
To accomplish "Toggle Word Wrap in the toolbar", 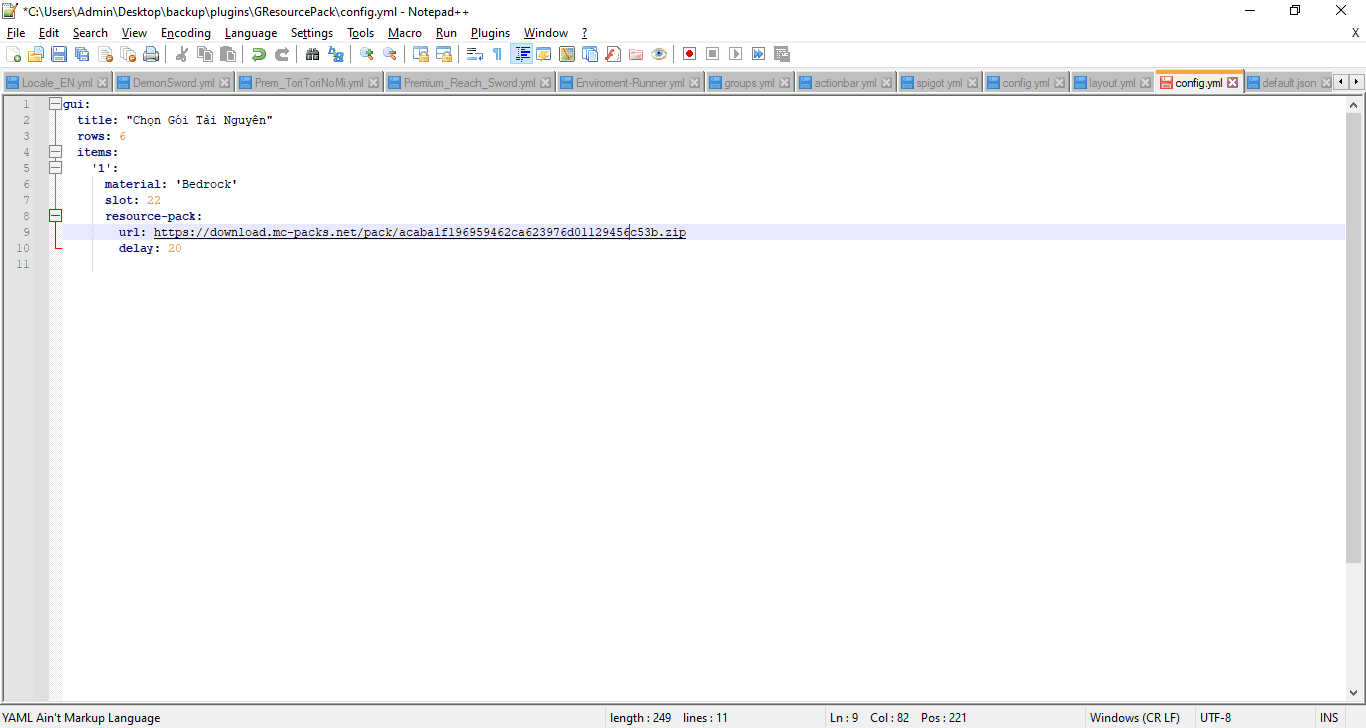I will pos(475,54).
